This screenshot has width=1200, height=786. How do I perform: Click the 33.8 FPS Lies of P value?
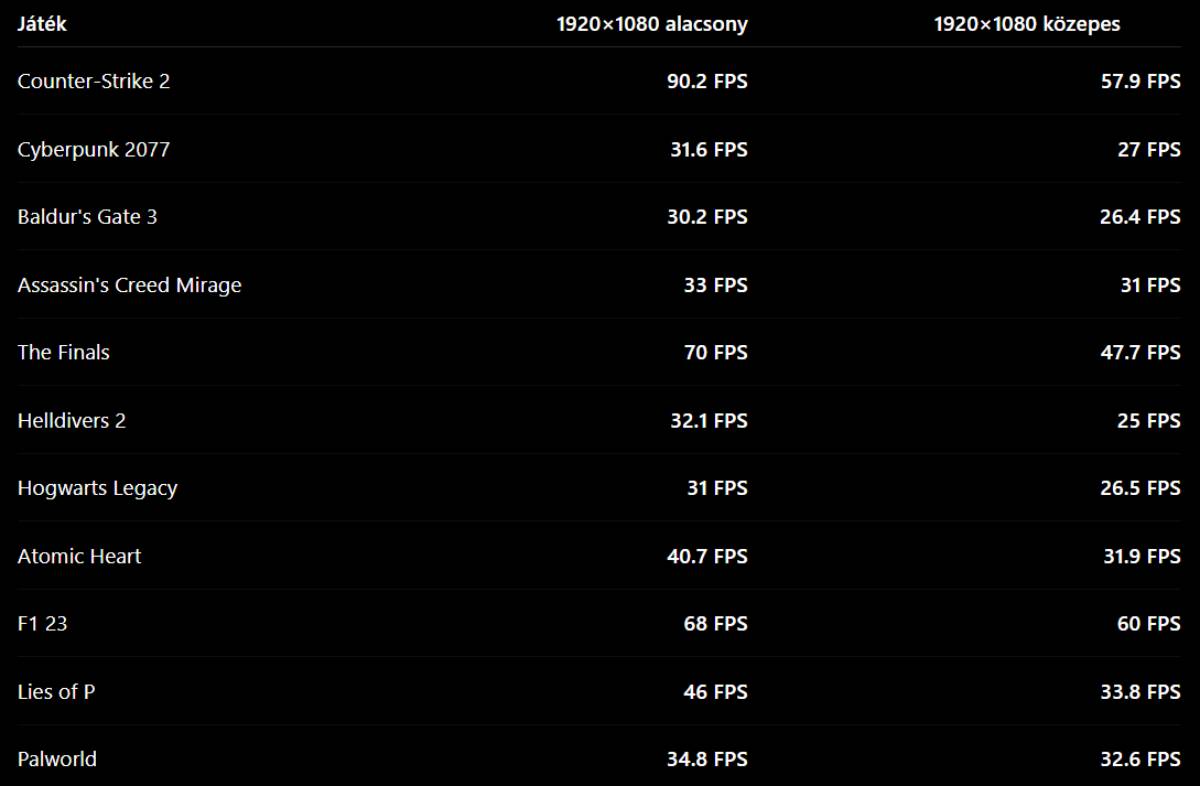coord(1141,692)
